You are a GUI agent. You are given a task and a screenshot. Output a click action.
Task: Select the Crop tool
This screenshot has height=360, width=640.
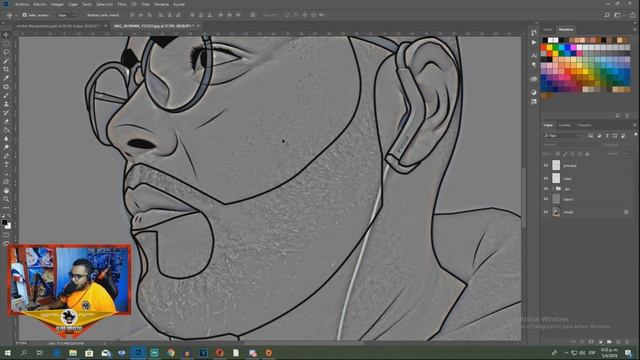(6, 69)
